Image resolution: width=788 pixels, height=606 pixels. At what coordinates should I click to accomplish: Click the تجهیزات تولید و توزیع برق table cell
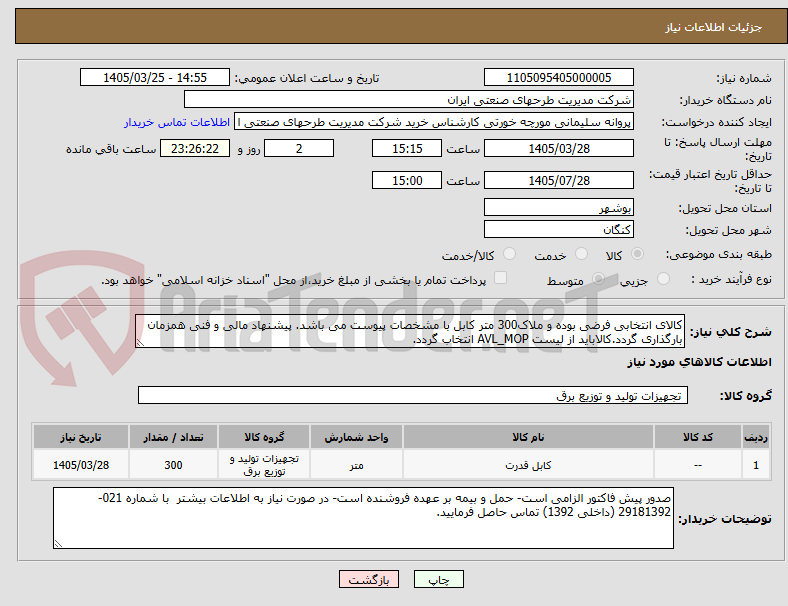(264, 465)
